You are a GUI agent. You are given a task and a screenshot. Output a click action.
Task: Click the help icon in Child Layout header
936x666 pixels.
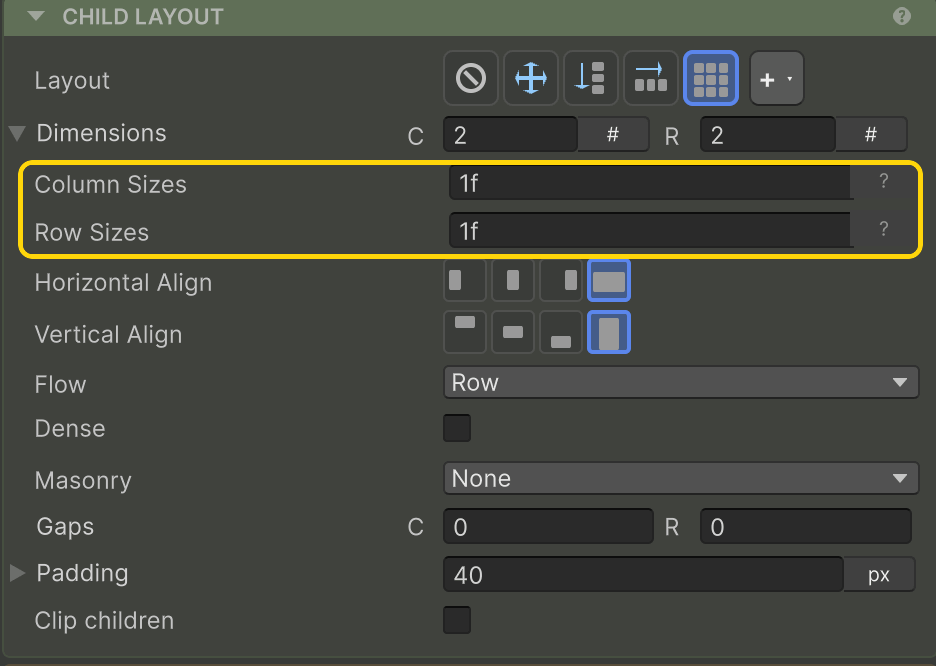[901, 16]
